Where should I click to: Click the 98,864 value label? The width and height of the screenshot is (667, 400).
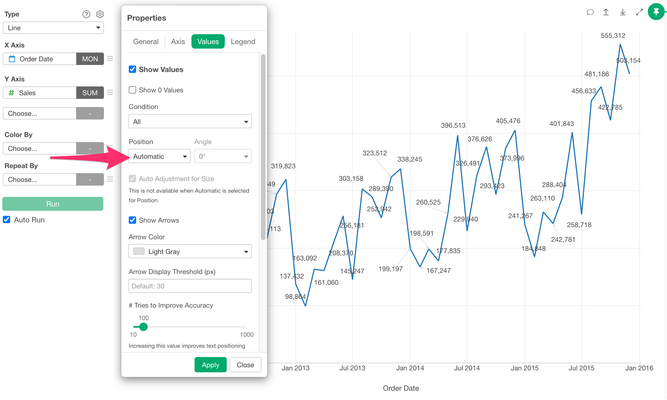[295, 297]
